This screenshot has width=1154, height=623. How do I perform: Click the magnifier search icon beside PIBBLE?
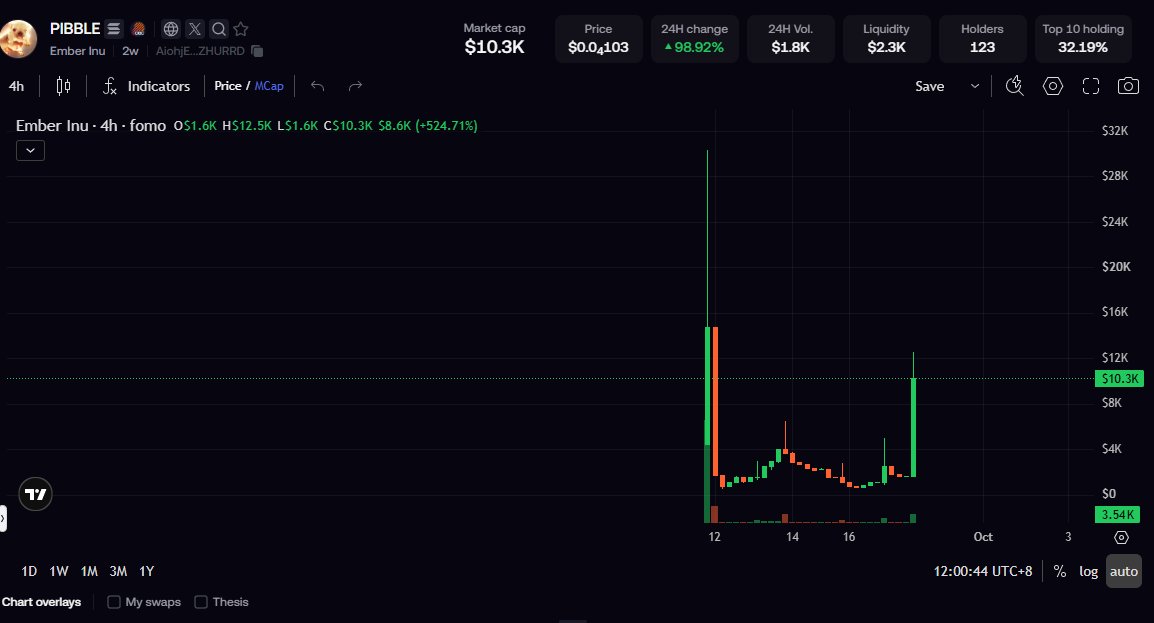[x=219, y=29]
